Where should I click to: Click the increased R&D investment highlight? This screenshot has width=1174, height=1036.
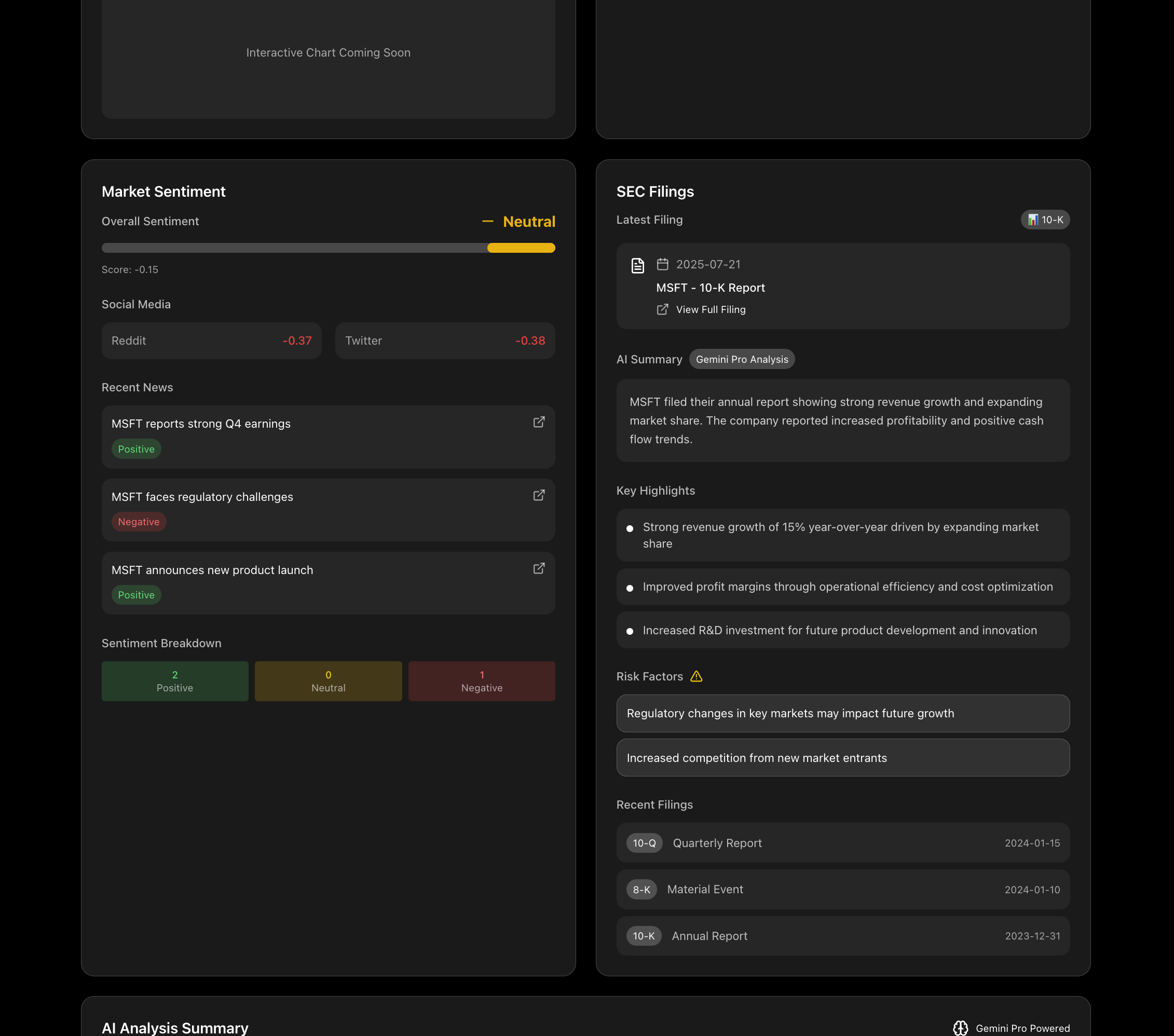coord(842,631)
